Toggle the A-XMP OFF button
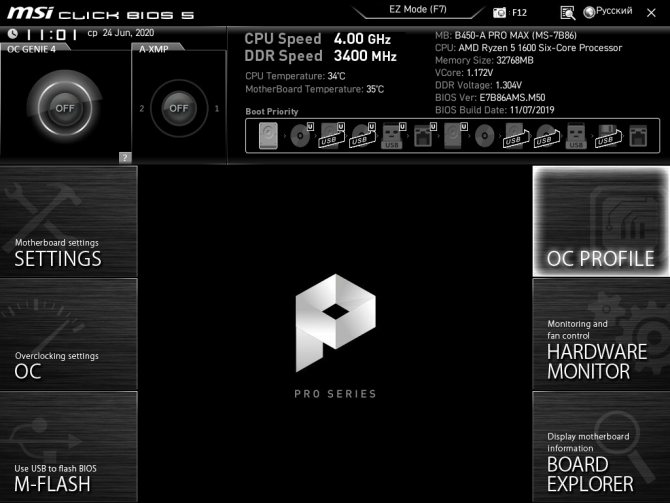The height and width of the screenshot is (503, 670). pos(178,107)
